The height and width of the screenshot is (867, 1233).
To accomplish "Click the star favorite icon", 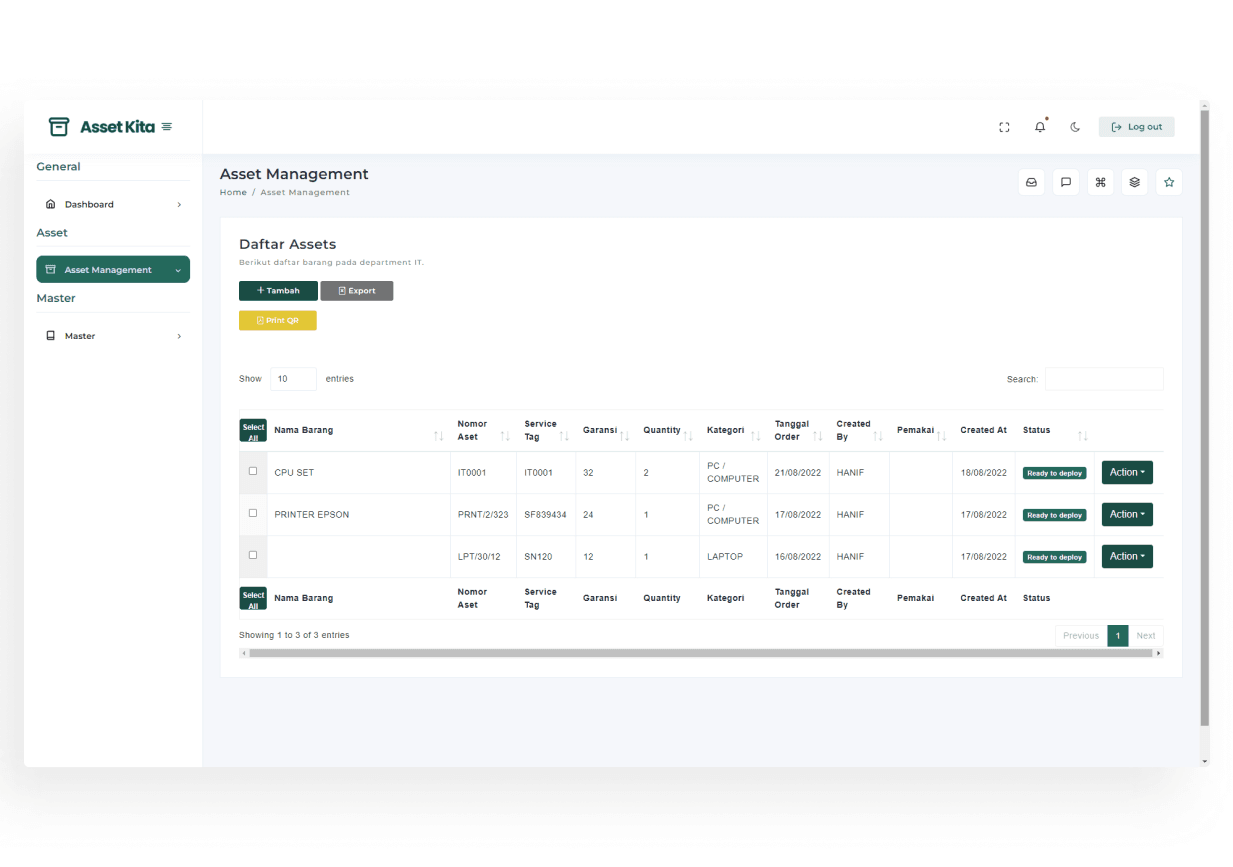I will click(1169, 182).
